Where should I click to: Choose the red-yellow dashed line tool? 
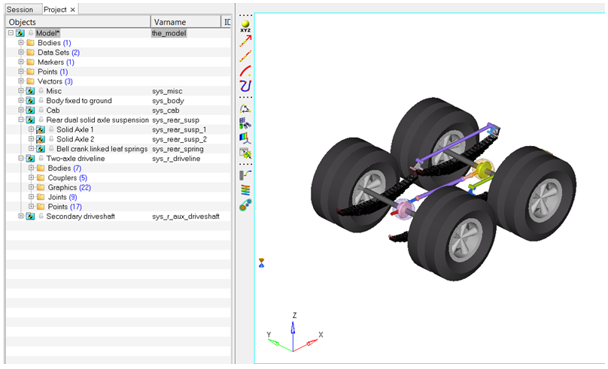pyautogui.click(x=245, y=56)
